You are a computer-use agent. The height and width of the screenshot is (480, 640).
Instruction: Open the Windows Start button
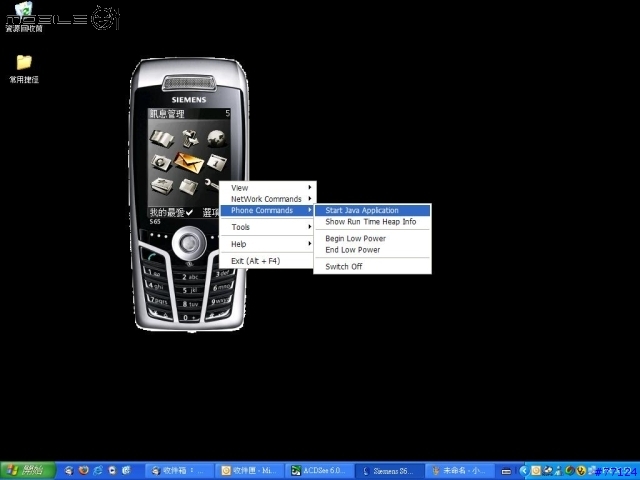pyautogui.click(x=27, y=471)
